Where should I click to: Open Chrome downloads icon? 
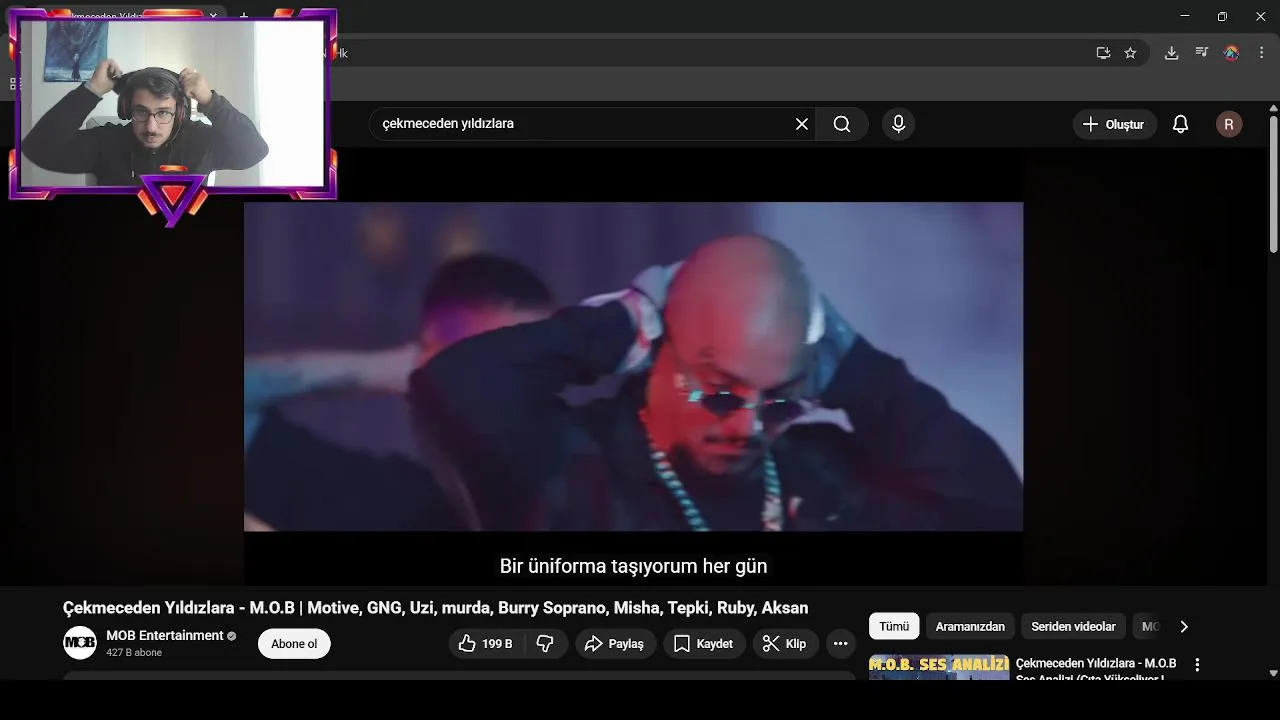tap(1171, 53)
